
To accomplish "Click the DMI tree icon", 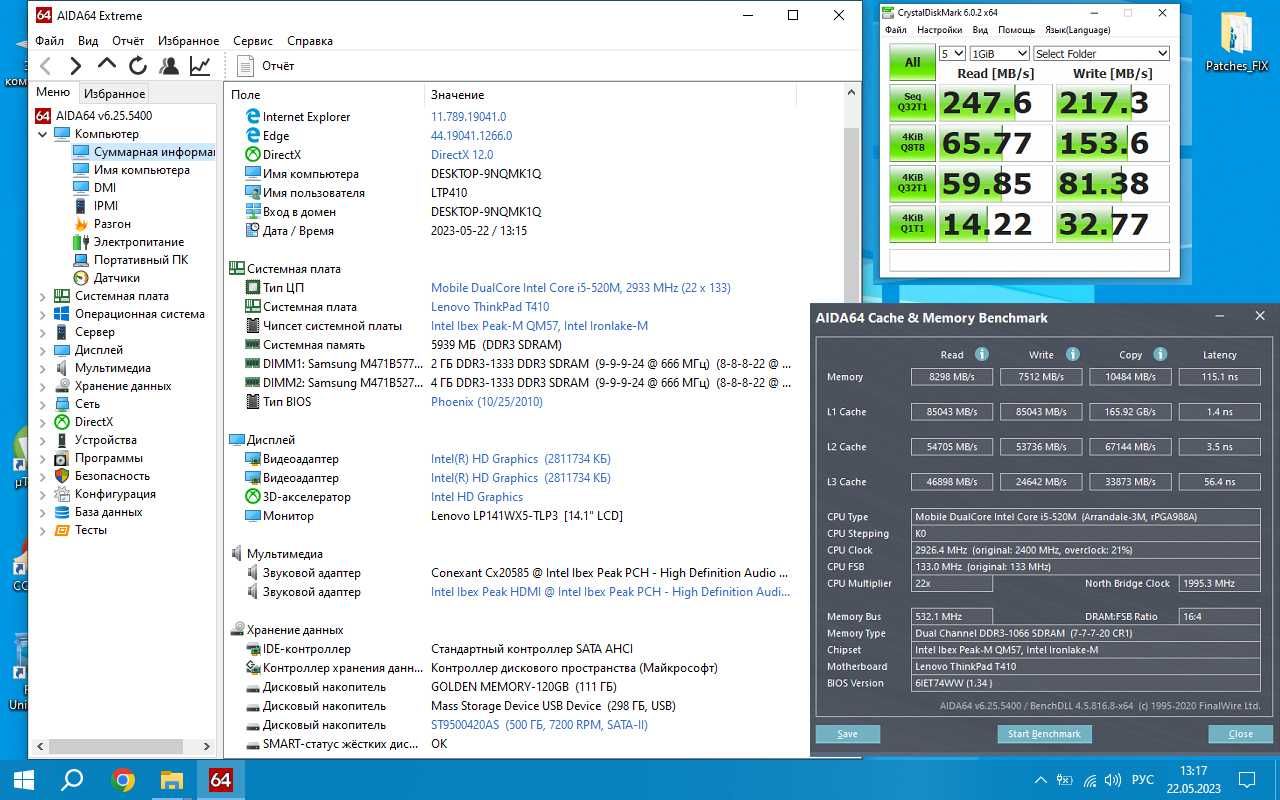I will point(81,188).
